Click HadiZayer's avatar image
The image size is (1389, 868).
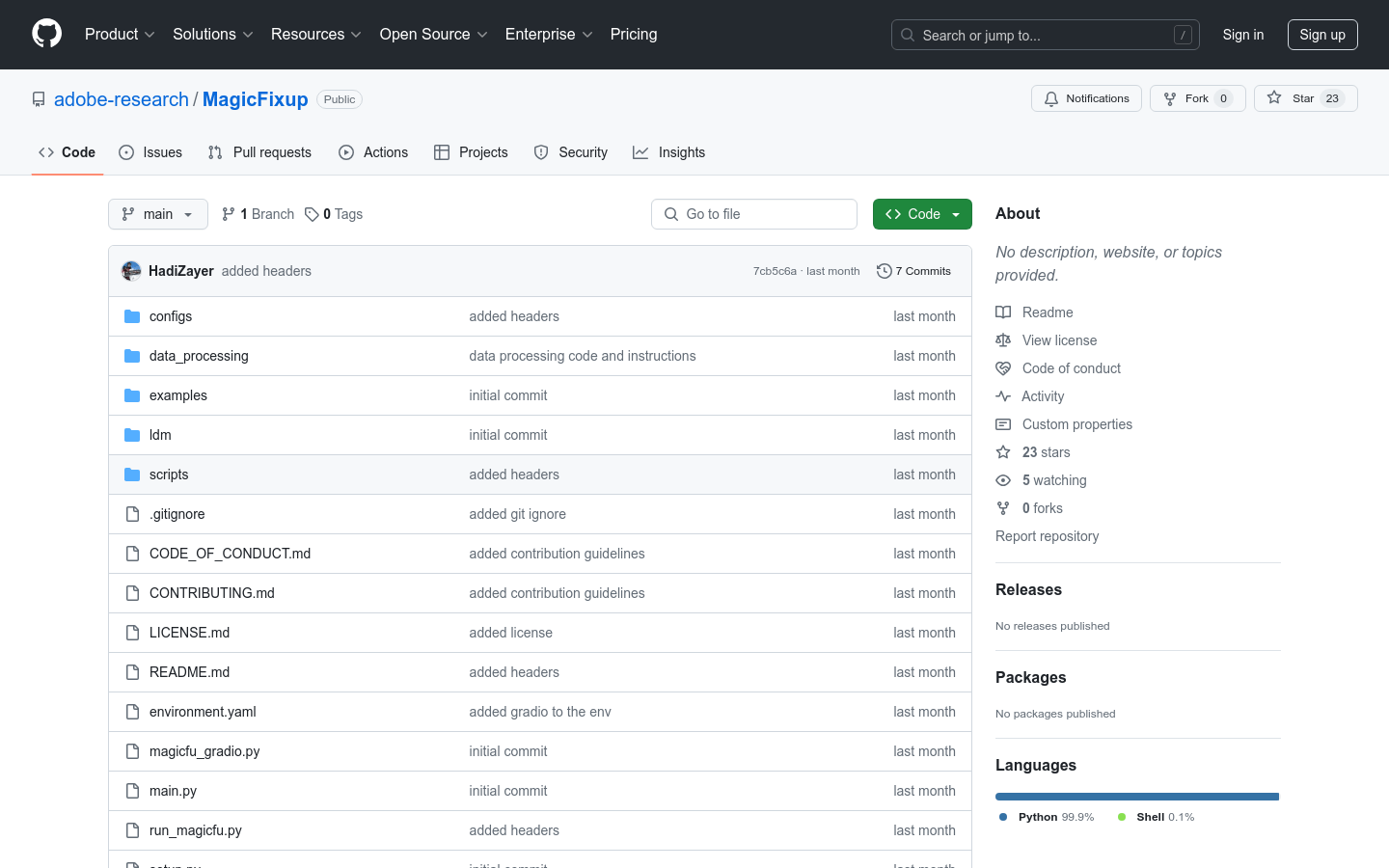tap(131, 271)
